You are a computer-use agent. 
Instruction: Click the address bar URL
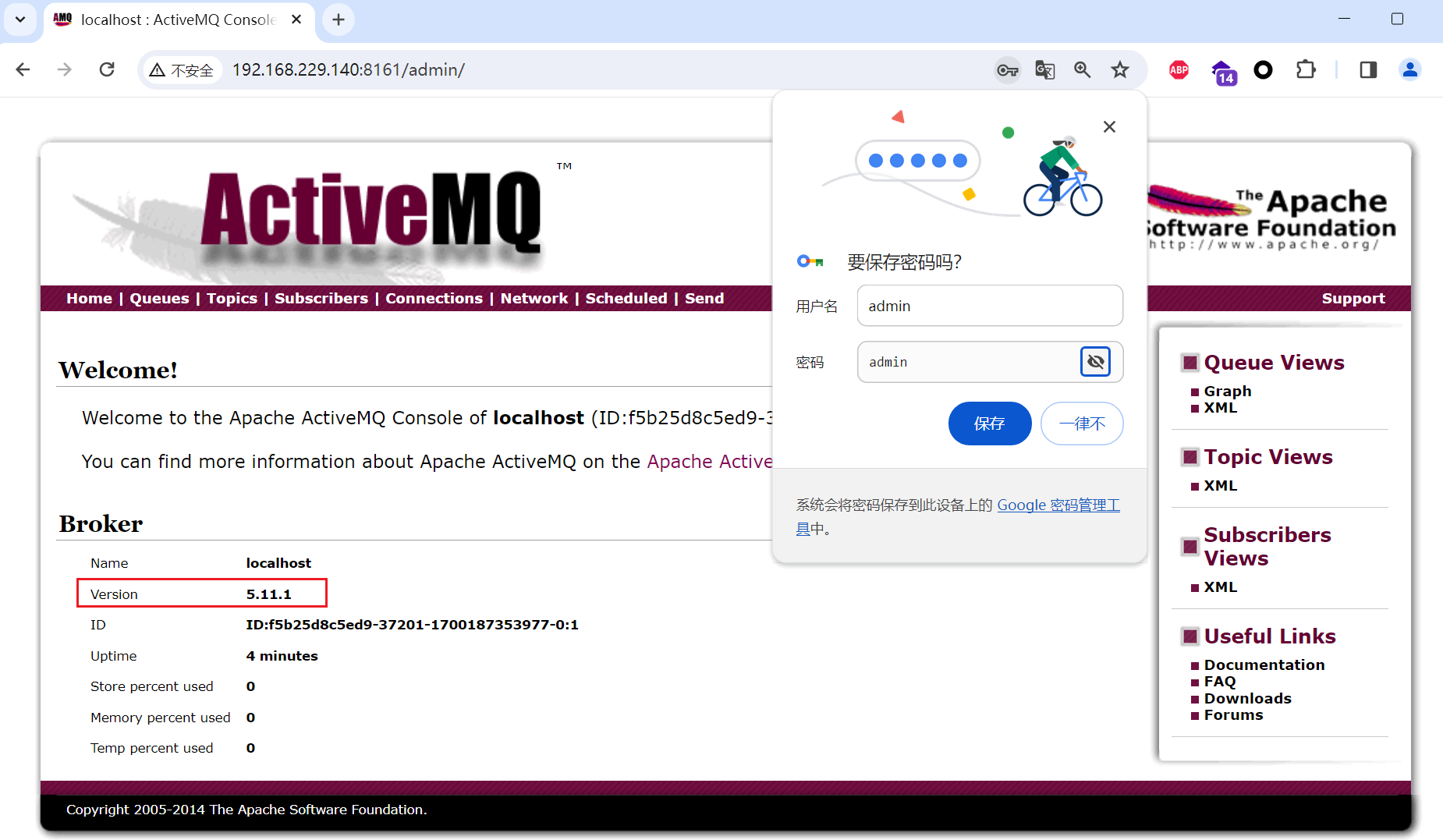(349, 70)
